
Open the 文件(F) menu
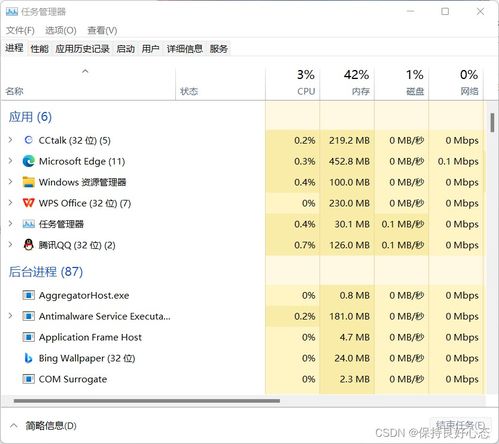[20, 31]
